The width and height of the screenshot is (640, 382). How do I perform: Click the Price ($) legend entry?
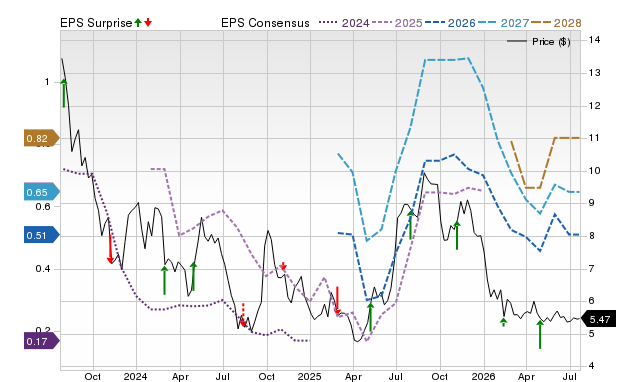pyautogui.click(x=539, y=42)
